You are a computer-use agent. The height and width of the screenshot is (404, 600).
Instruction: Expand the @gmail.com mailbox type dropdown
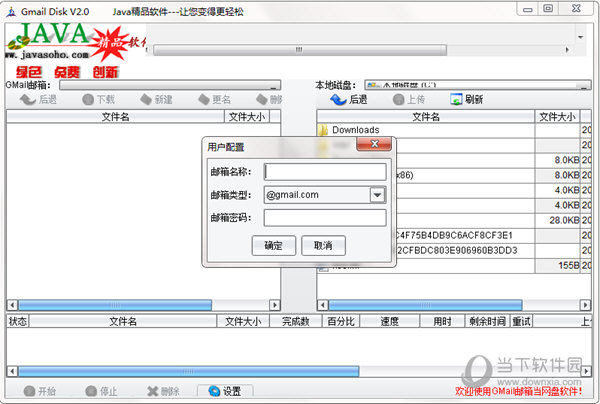point(377,195)
